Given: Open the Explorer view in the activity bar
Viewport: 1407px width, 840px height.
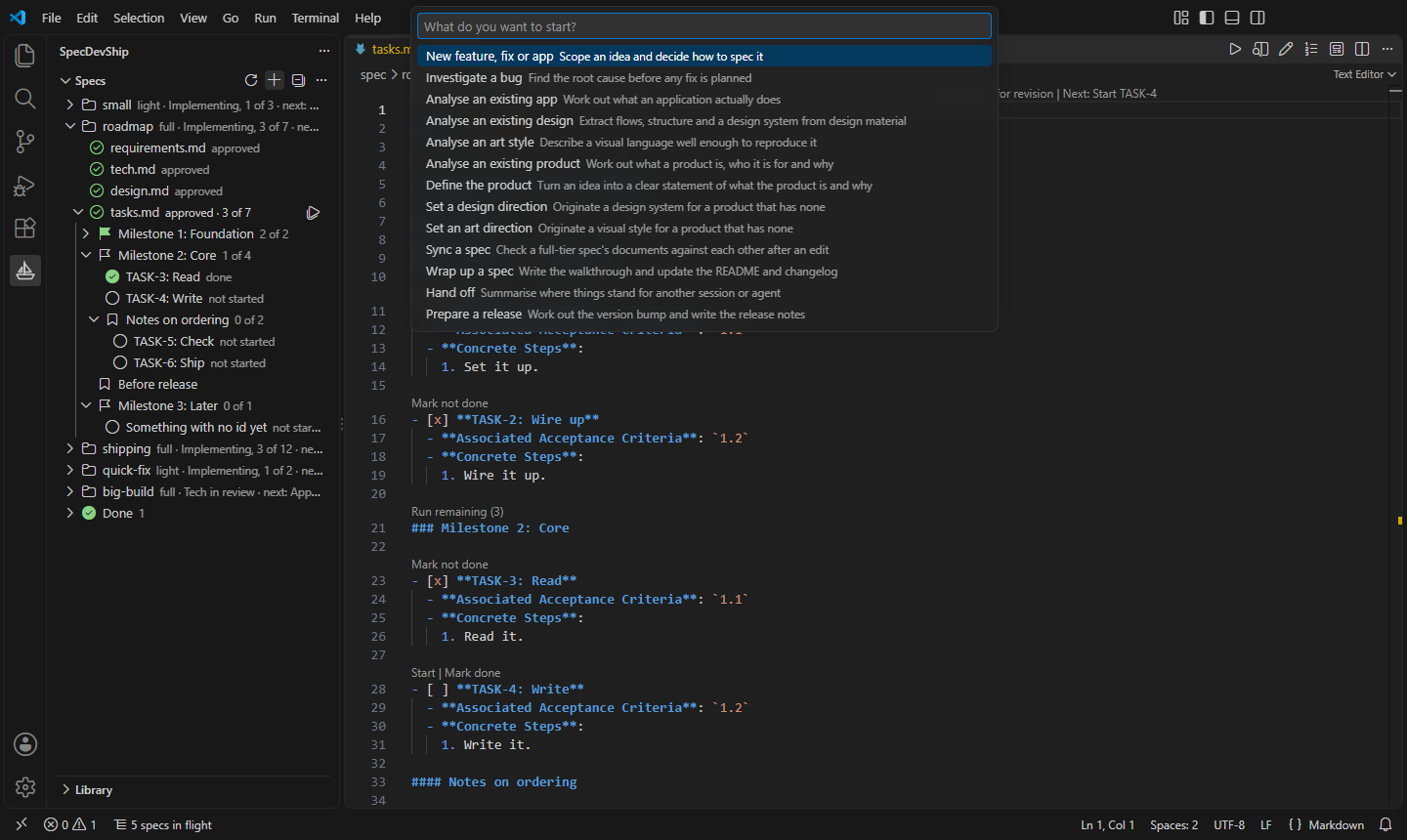Looking at the screenshot, I should (x=25, y=56).
